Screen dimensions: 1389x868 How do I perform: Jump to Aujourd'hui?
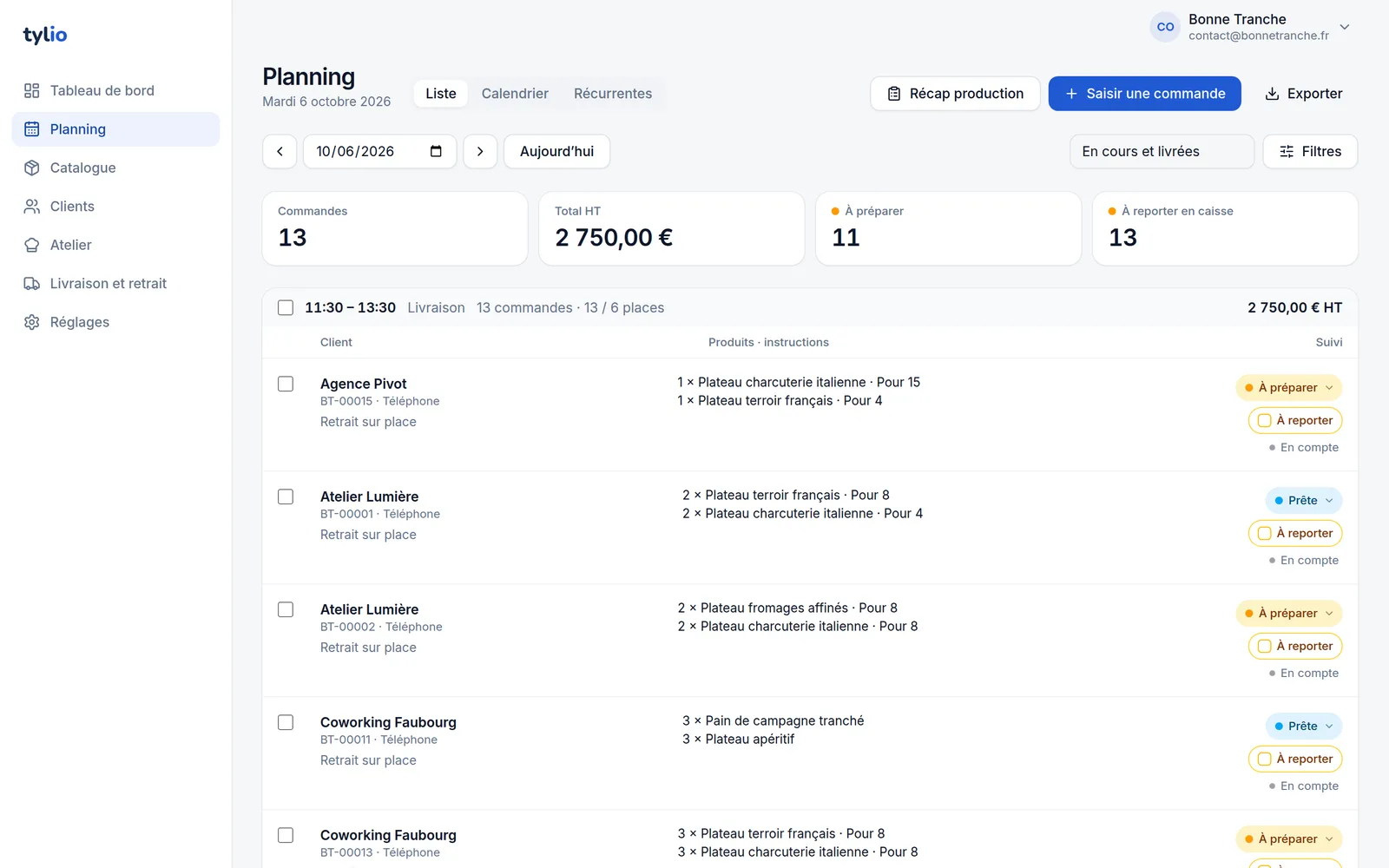556,151
